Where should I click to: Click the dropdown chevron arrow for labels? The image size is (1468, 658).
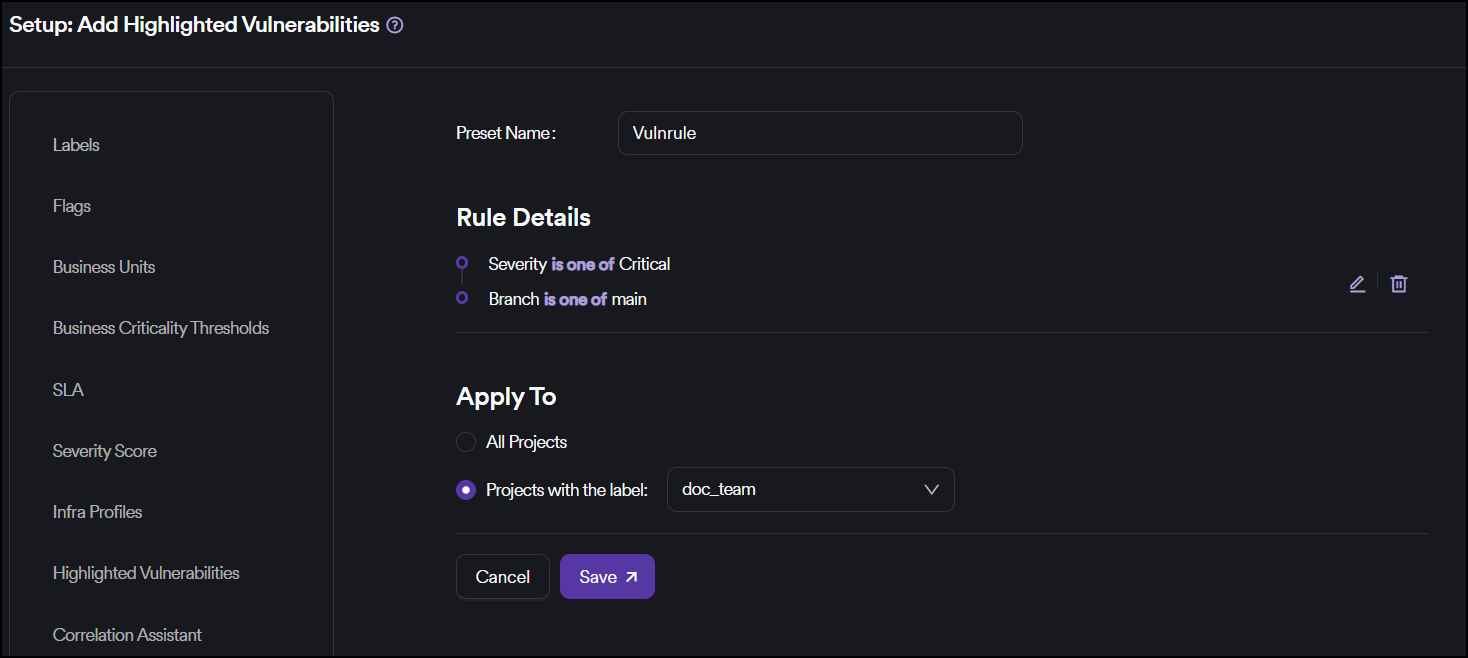coord(931,490)
